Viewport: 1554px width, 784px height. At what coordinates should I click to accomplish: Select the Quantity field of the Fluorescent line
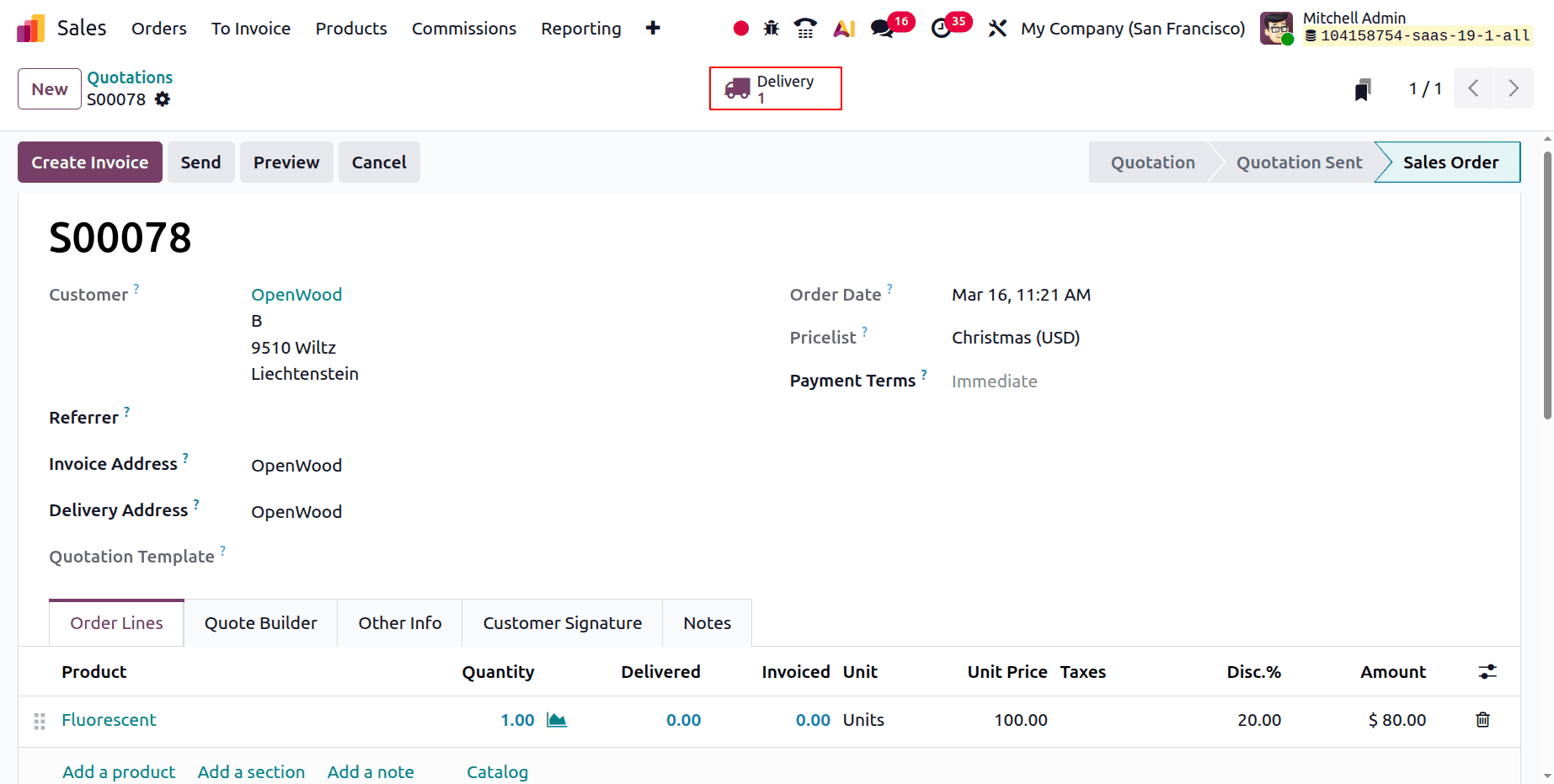pyautogui.click(x=517, y=720)
